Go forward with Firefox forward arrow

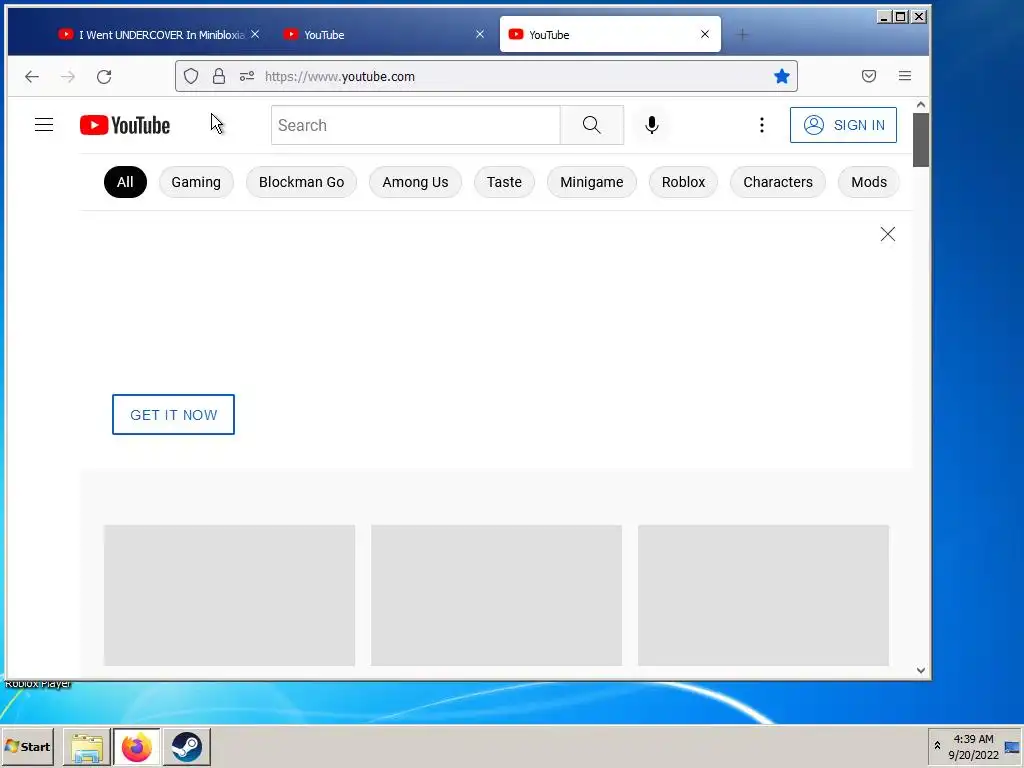point(68,76)
